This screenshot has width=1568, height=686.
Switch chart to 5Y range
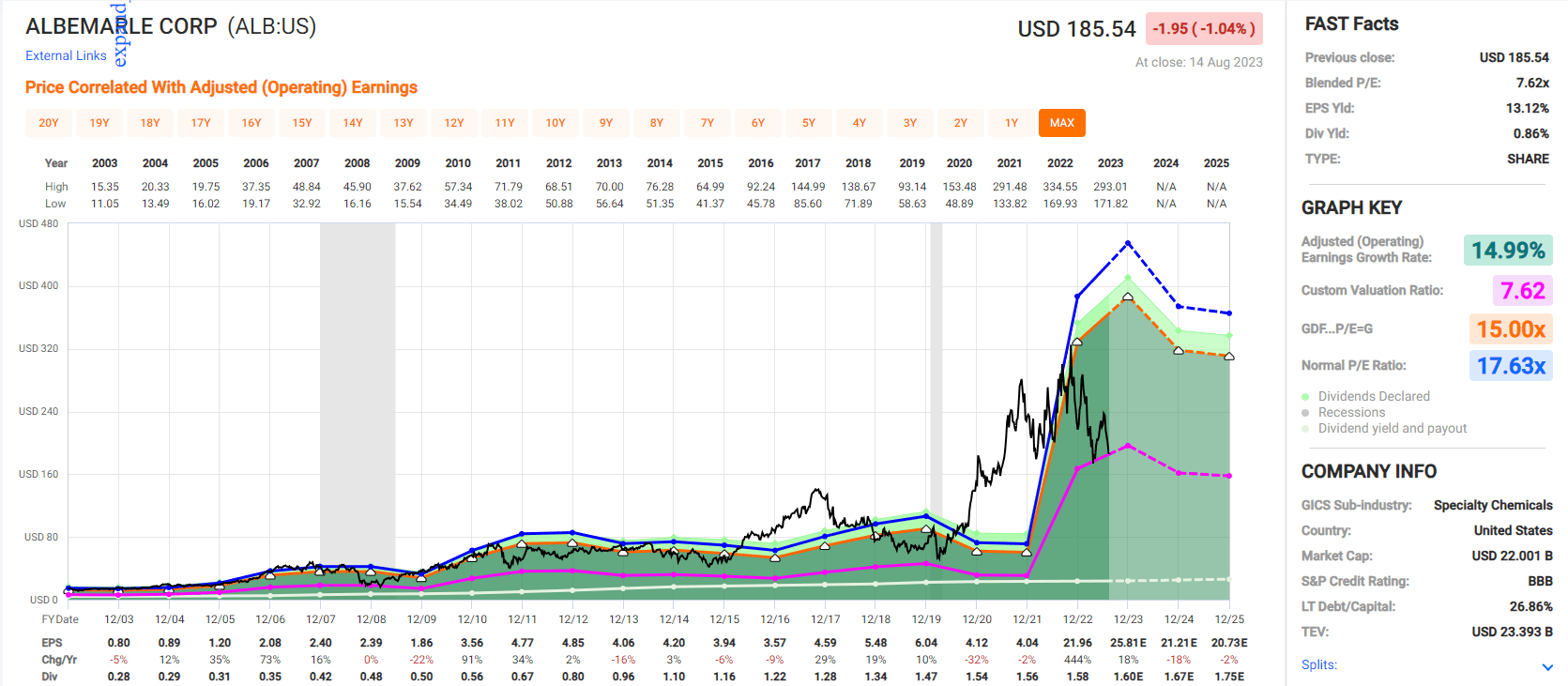pyautogui.click(x=809, y=123)
